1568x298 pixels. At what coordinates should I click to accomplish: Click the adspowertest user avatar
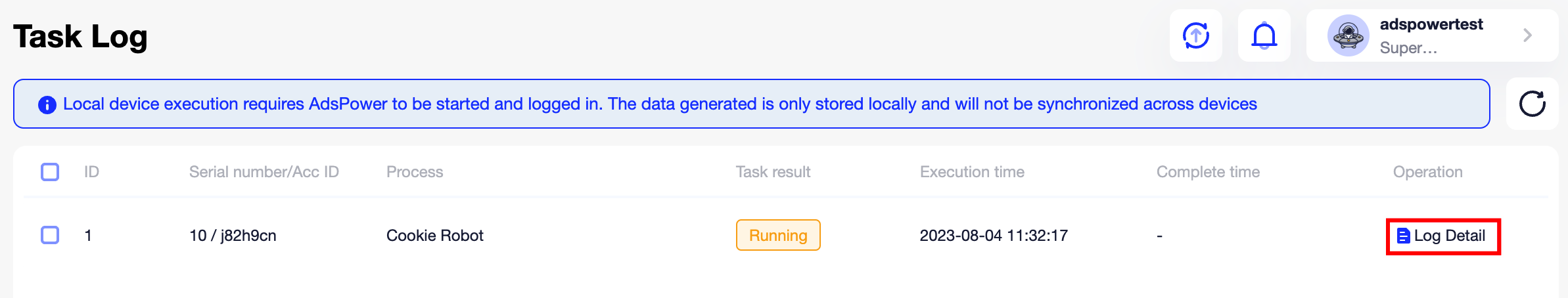pos(1348,35)
